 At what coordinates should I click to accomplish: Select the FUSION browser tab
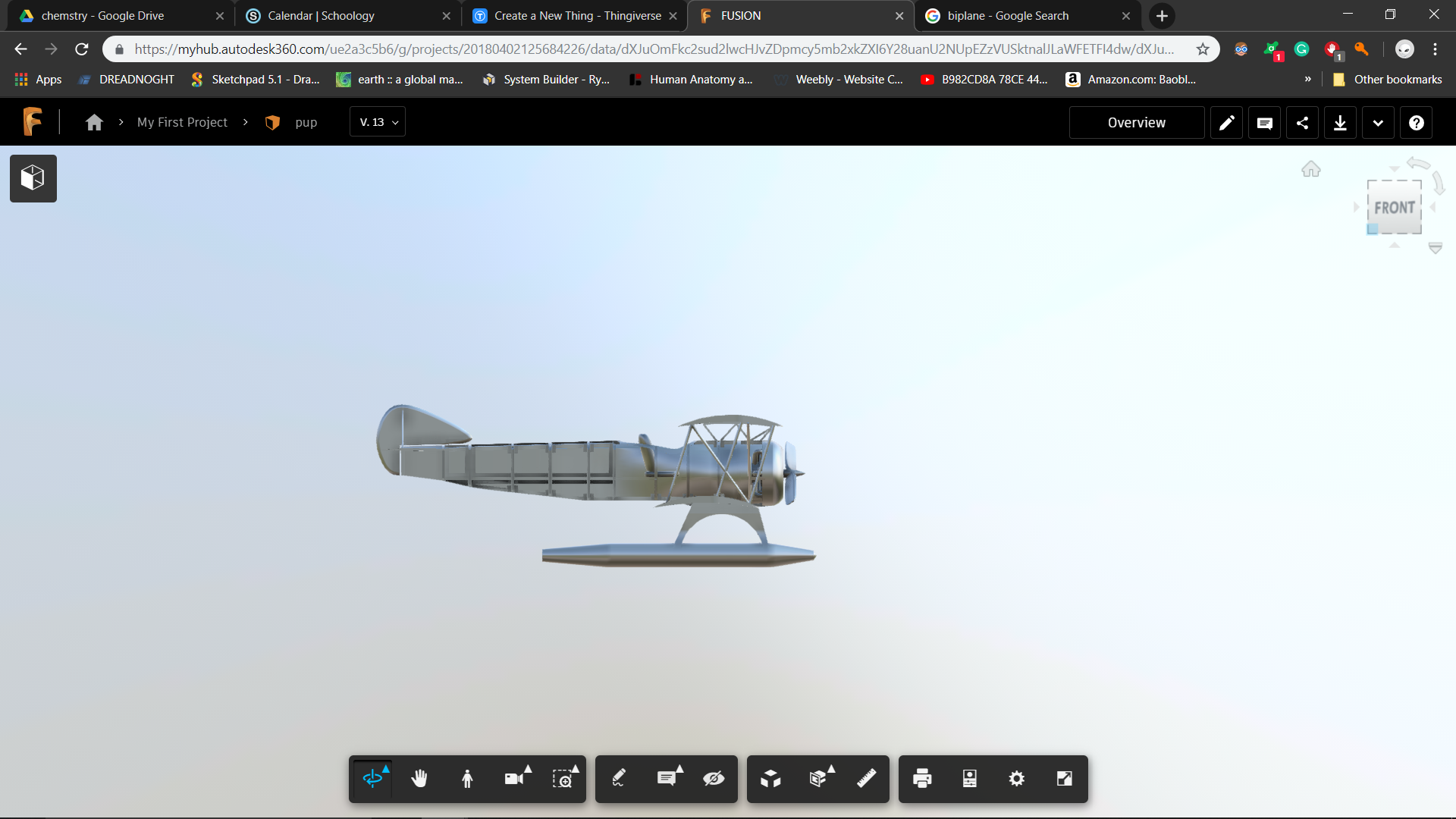[x=801, y=16]
